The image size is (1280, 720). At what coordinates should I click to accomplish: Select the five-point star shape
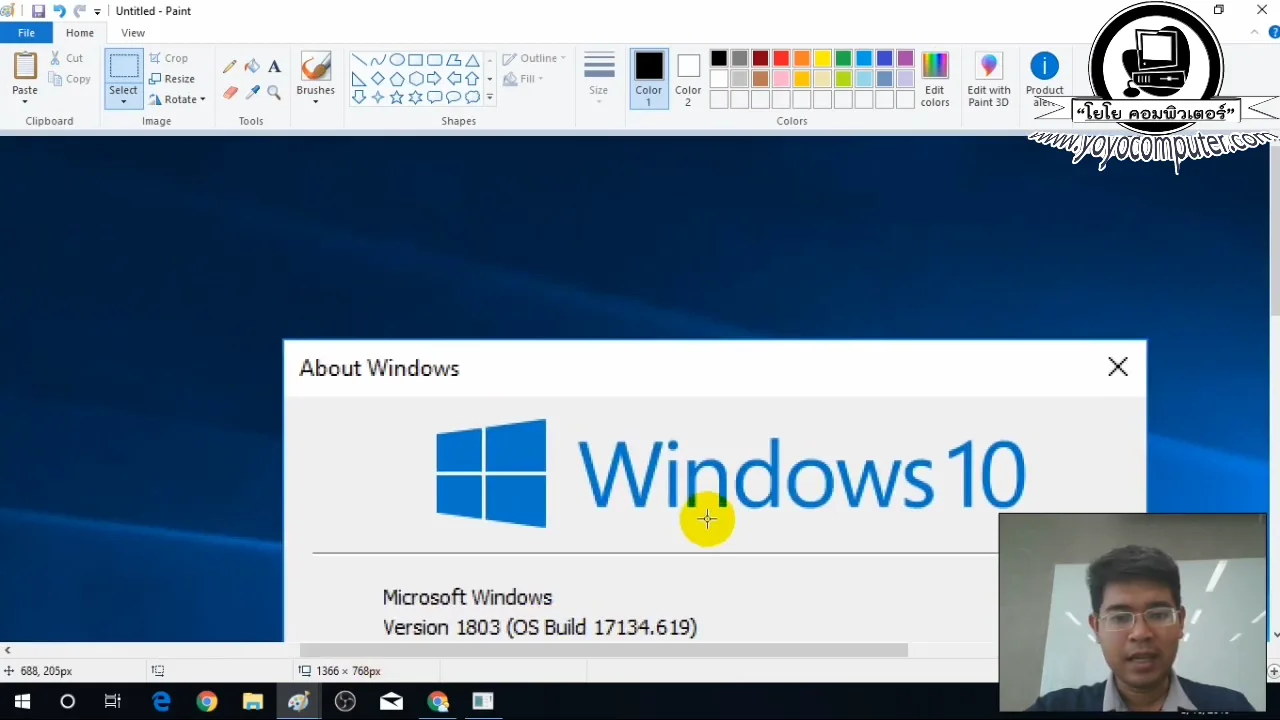(x=397, y=97)
